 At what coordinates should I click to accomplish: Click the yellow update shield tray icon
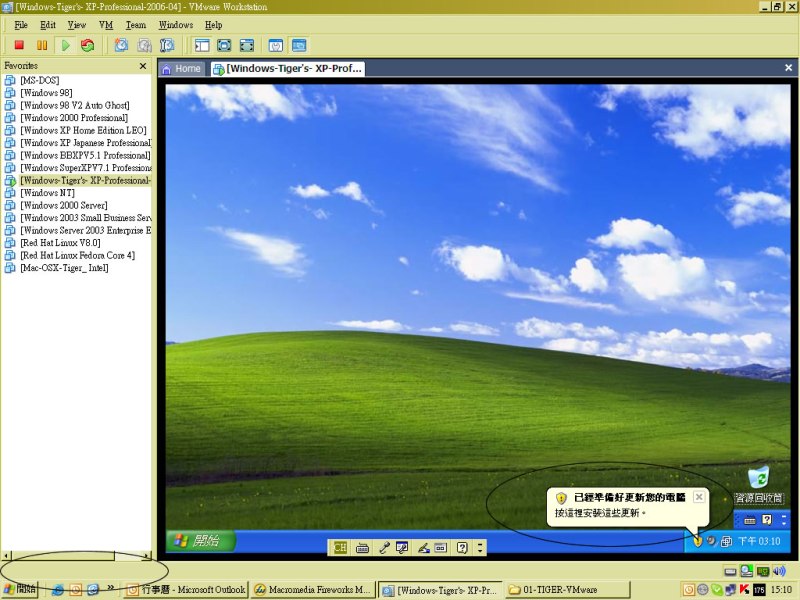(697, 541)
